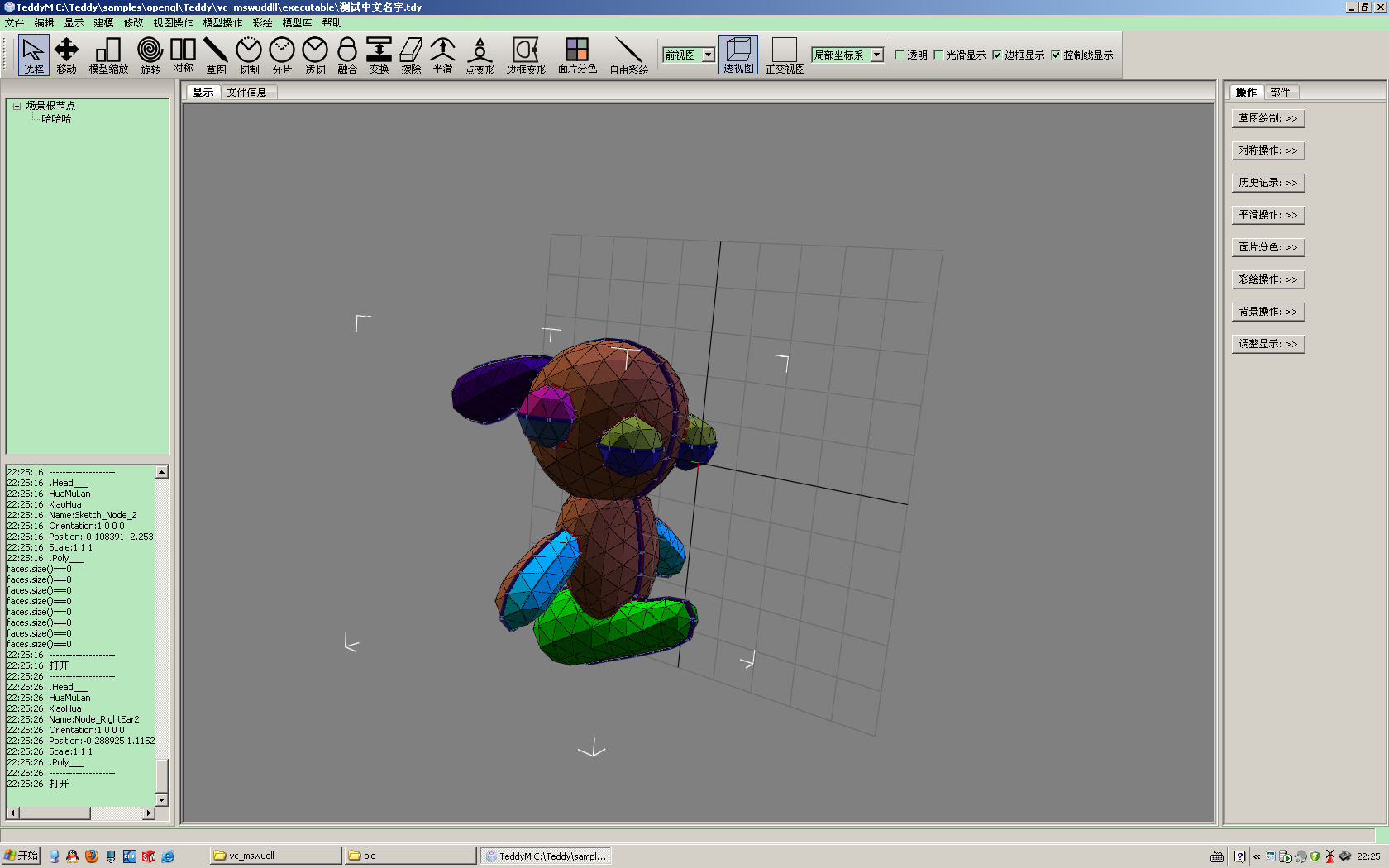This screenshot has width=1389, height=868.
Task: Open the 文件 menu
Action: (15, 23)
